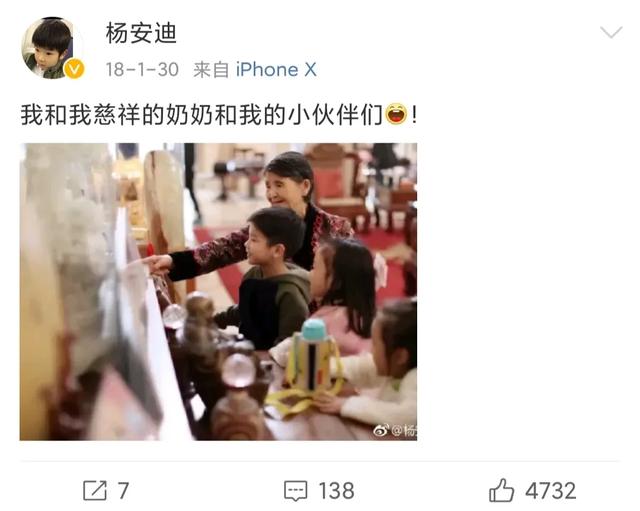Expand the post options chevron
The width and height of the screenshot is (640, 511).
pos(611,32)
